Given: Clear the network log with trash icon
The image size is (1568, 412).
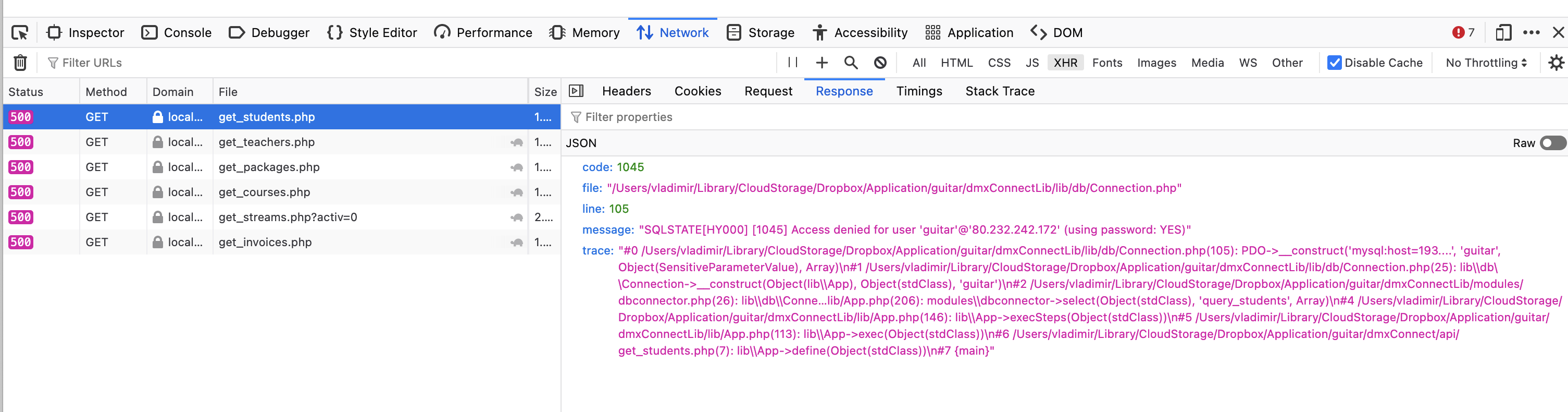Looking at the screenshot, I should (20, 63).
